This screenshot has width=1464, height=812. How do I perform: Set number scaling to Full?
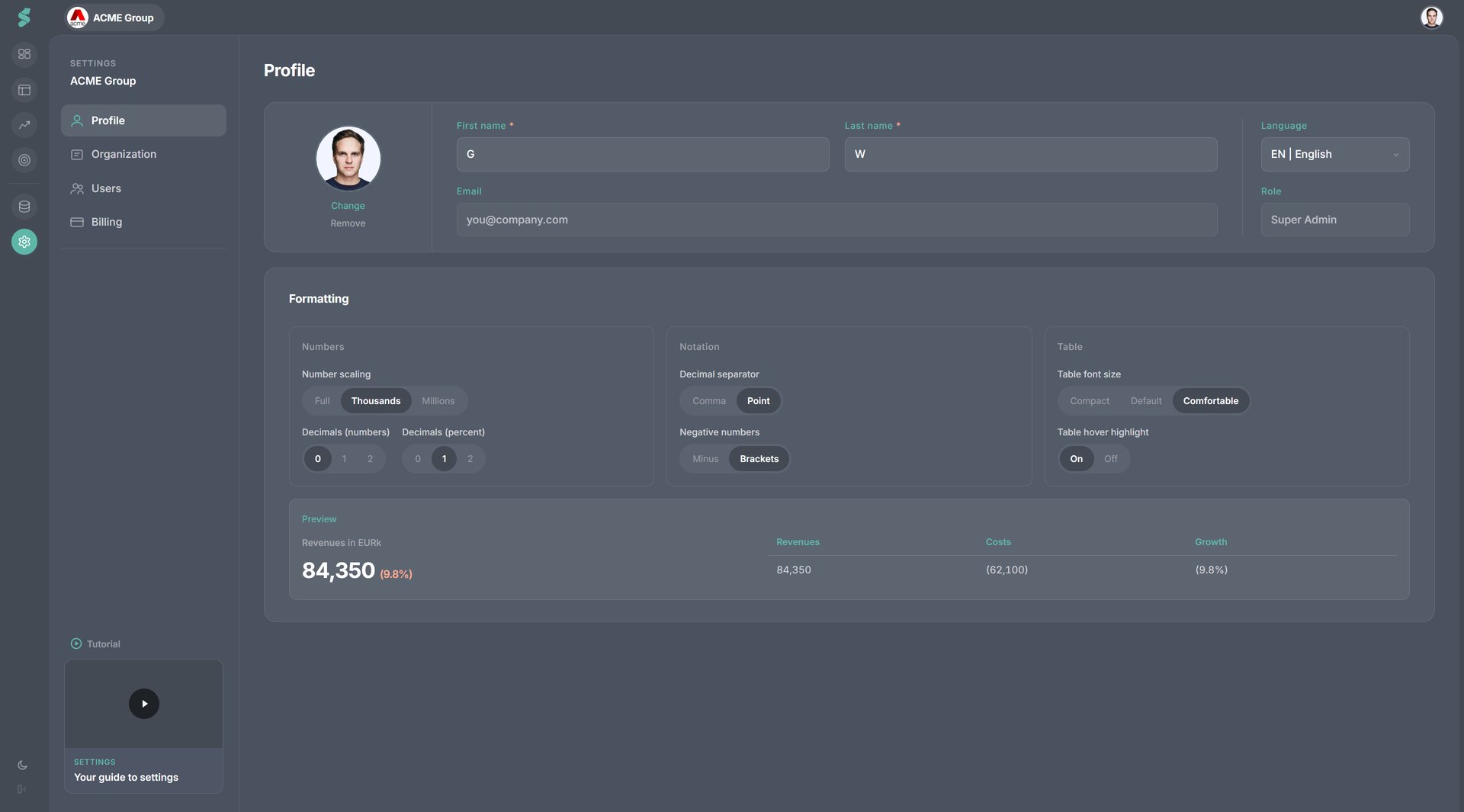(323, 401)
